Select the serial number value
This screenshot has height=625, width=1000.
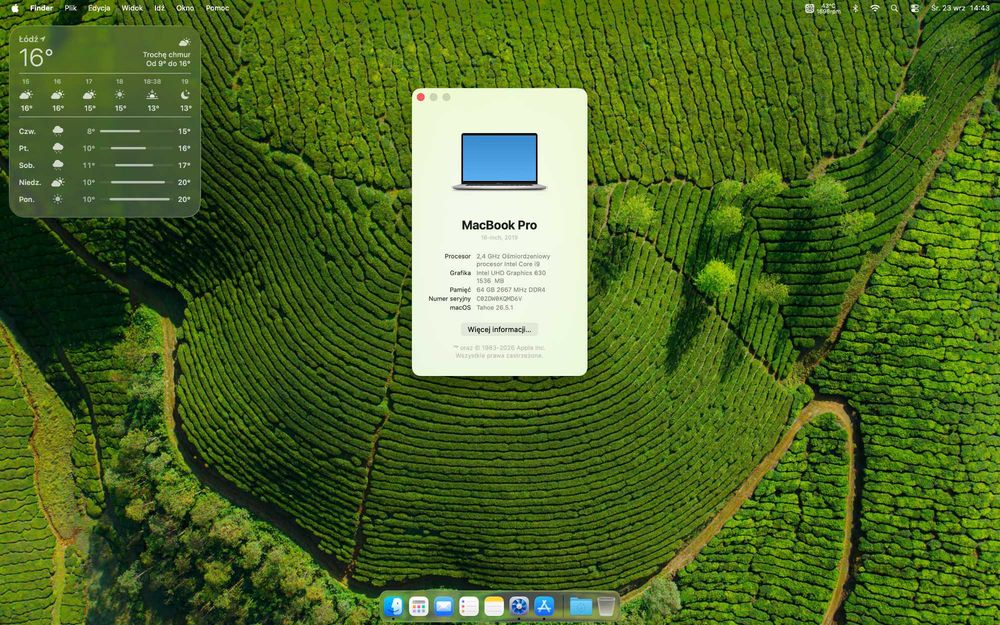[499, 298]
